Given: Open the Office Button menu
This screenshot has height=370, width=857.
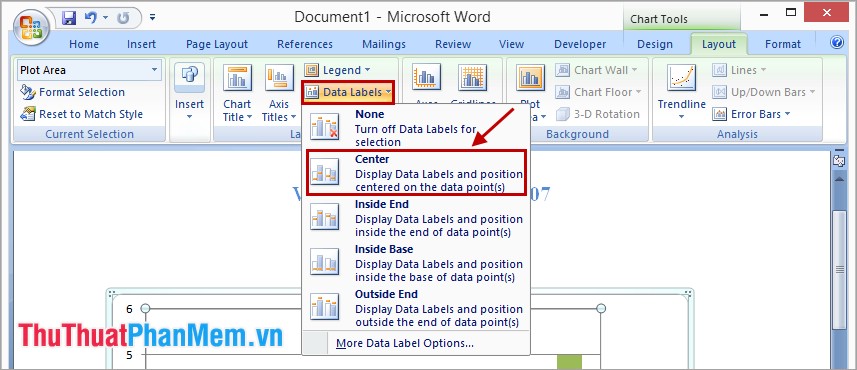Looking at the screenshot, I should click(32, 27).
